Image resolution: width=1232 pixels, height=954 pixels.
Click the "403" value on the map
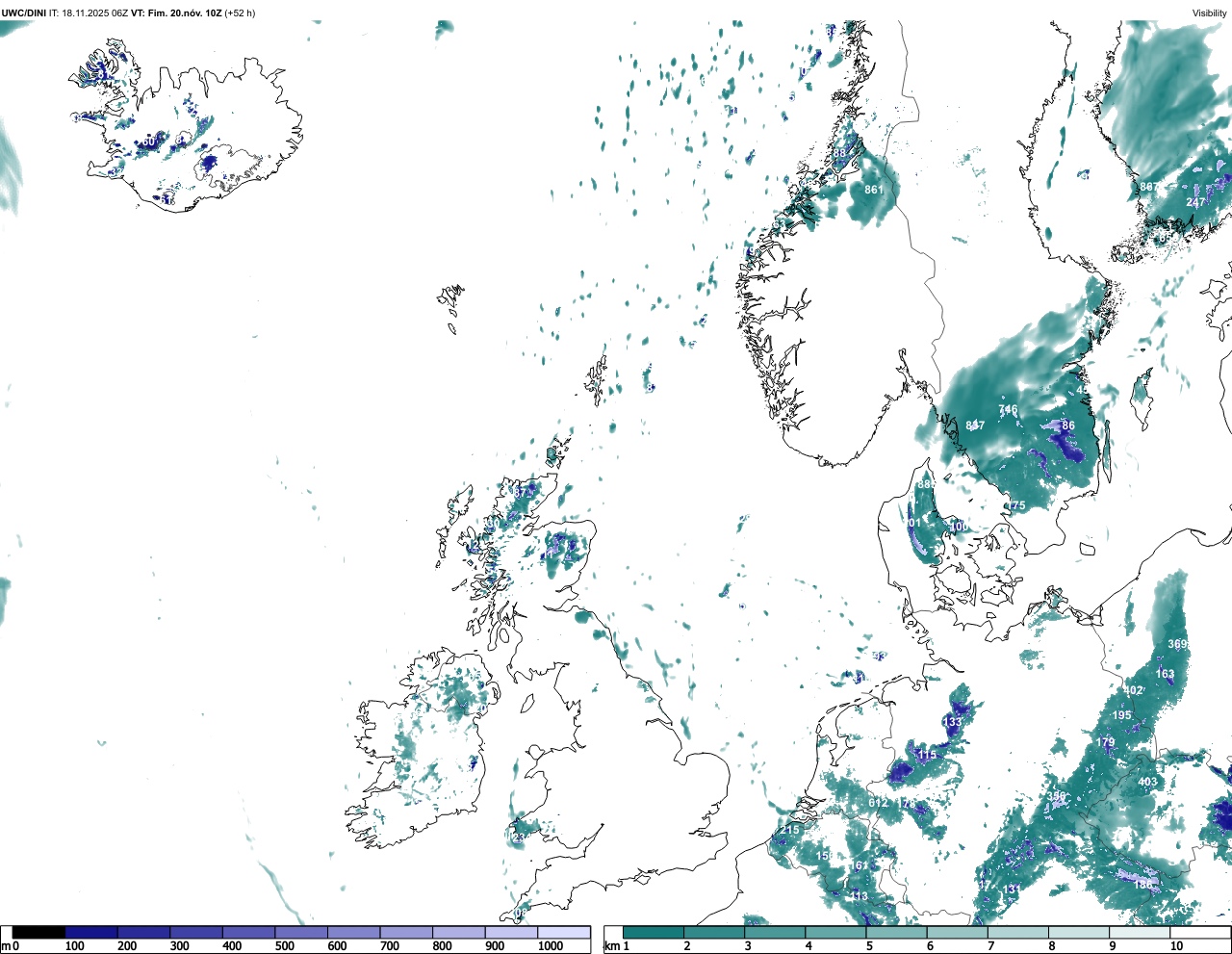pyautogui.click(x=1147, y=782)
